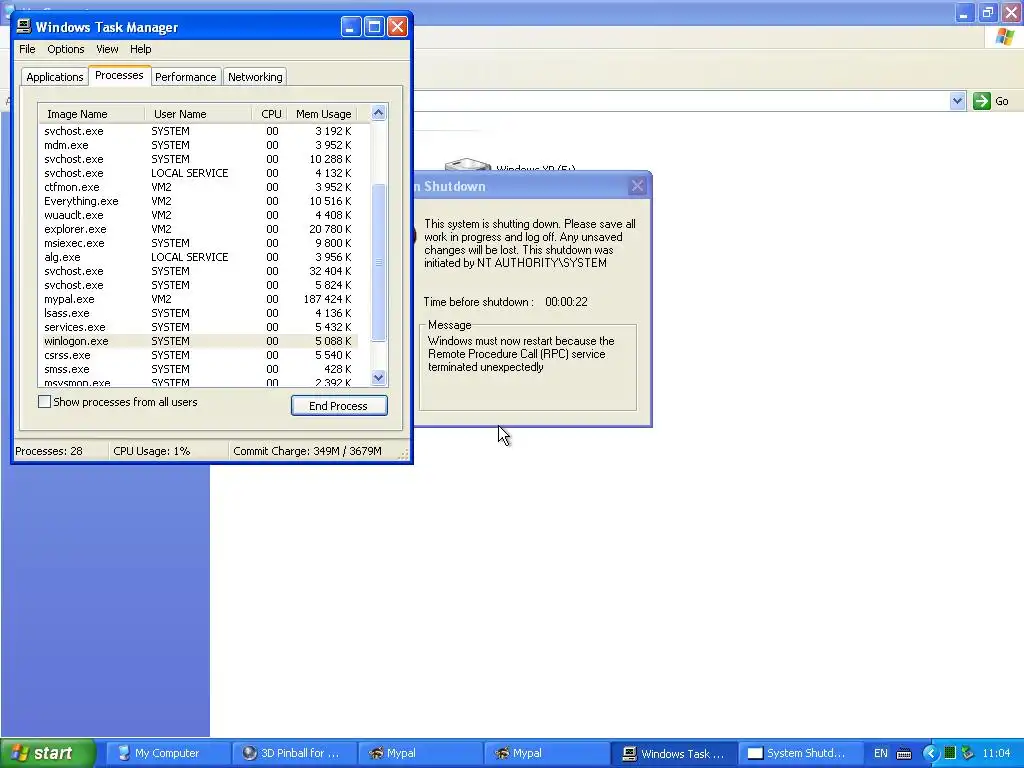Sort by Mem Usage column header
Image resolution: width=1024 pixels, height=768 pixels.
(323, 114)
